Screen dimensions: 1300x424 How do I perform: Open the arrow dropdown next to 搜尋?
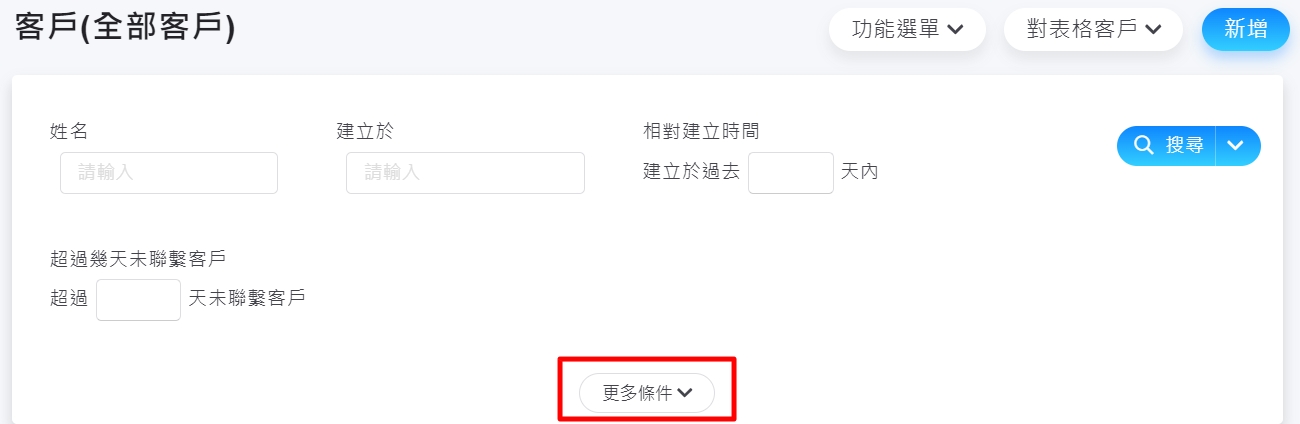pyautogui.click(x=1236, y=145)
